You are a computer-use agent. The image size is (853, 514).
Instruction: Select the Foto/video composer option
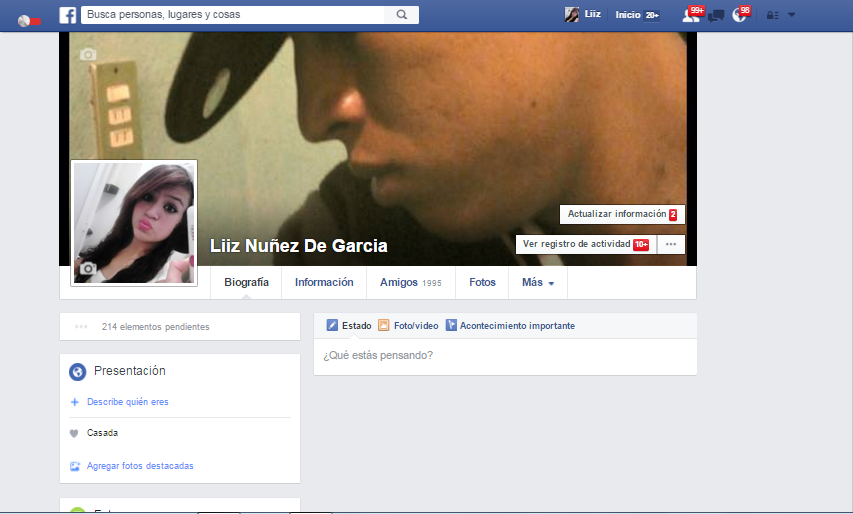[408, 325]
